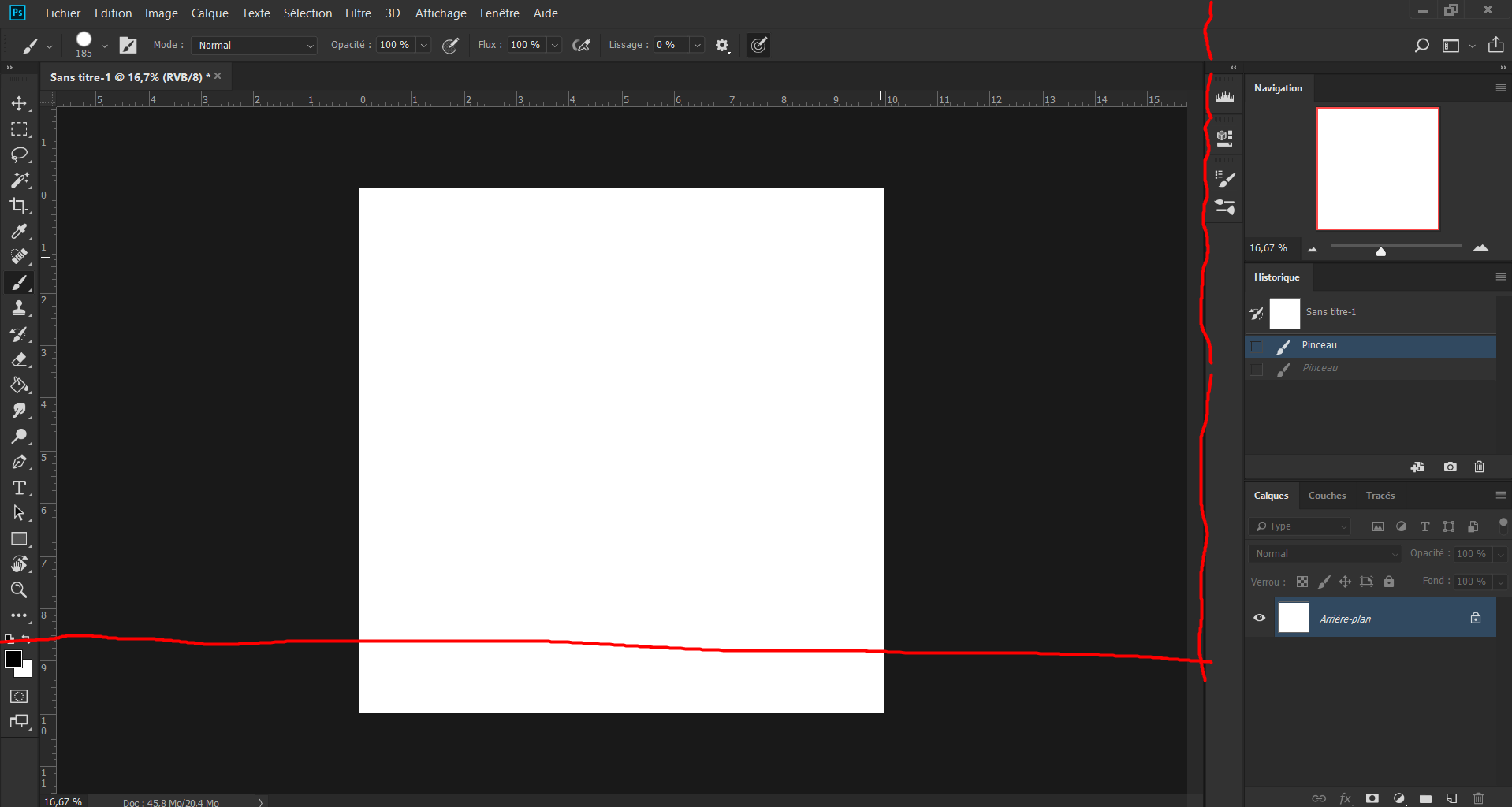
Task: Open the layer filter Type dropdown
Action: (1298, 526)
